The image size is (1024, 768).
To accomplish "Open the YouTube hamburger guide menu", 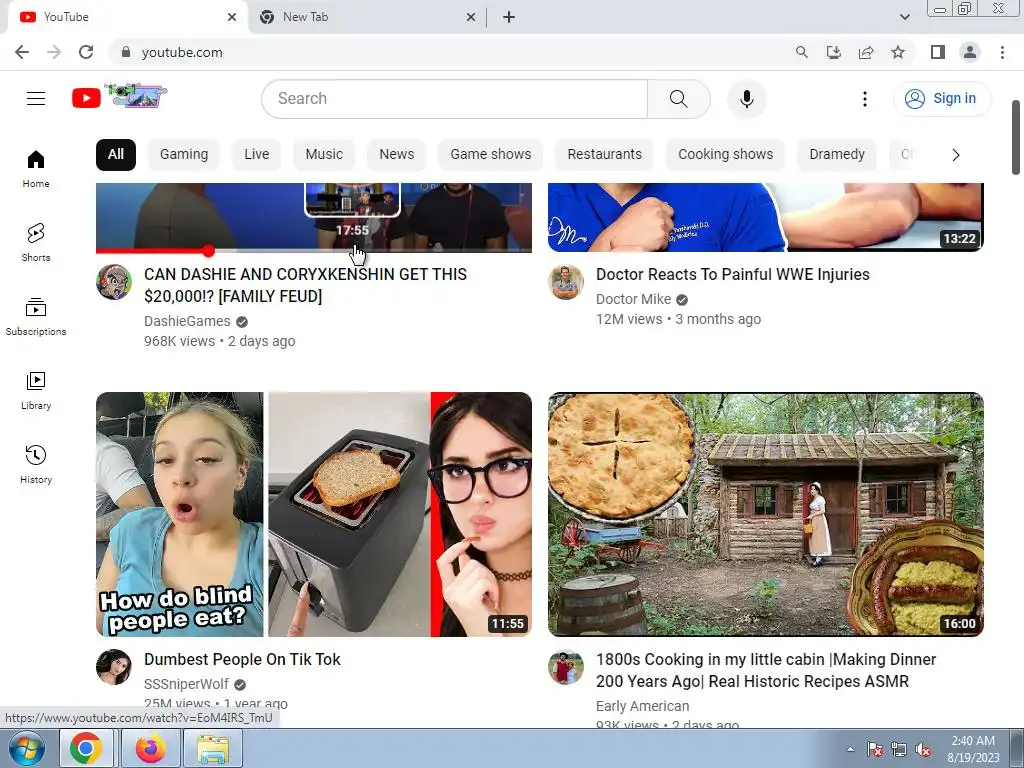I will pyautogui.click(x=36, y=99).
